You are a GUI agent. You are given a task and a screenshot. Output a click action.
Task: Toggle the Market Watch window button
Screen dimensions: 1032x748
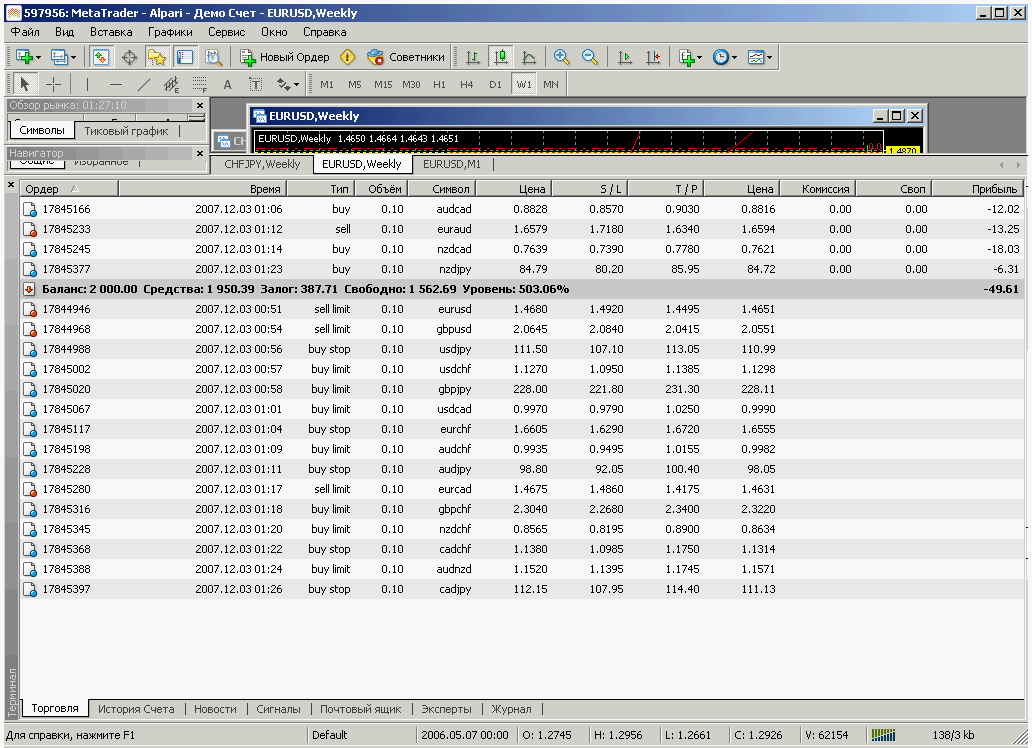[101, 58]
